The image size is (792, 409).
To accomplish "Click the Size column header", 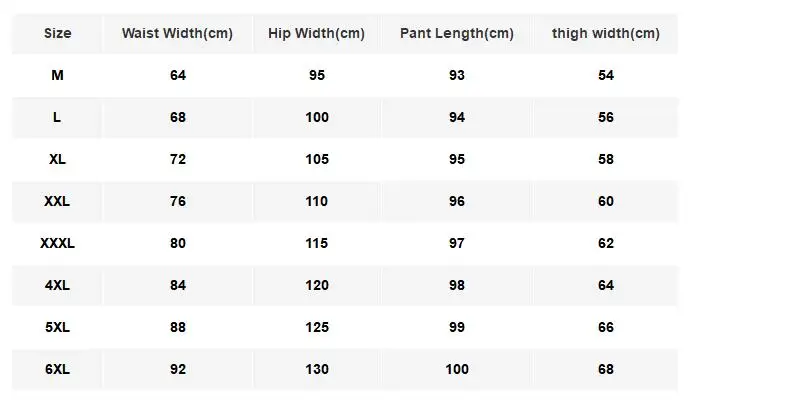I will click(58, 33).
